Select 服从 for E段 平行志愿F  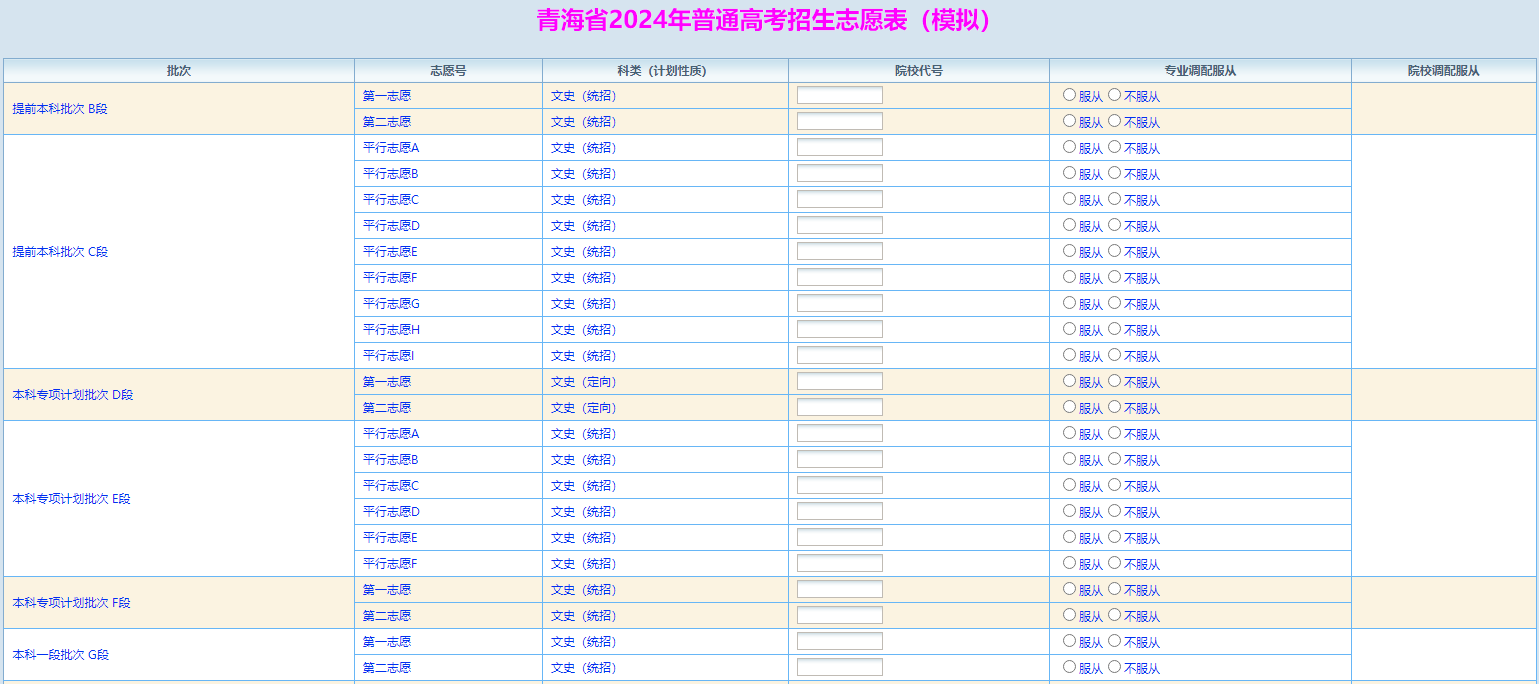click(1069, 563)
